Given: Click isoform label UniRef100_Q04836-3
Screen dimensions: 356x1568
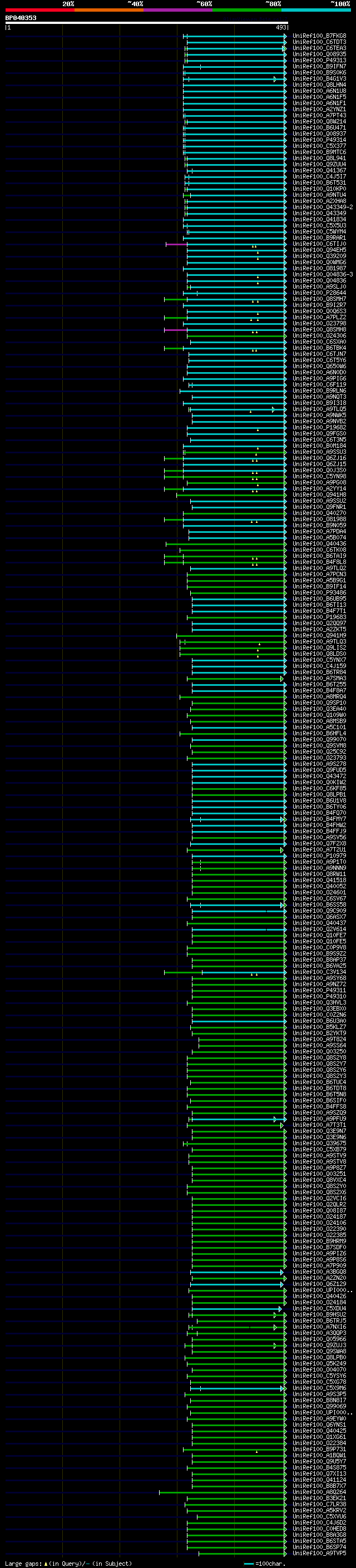Looking at the screenshot, I should [323, 275].
